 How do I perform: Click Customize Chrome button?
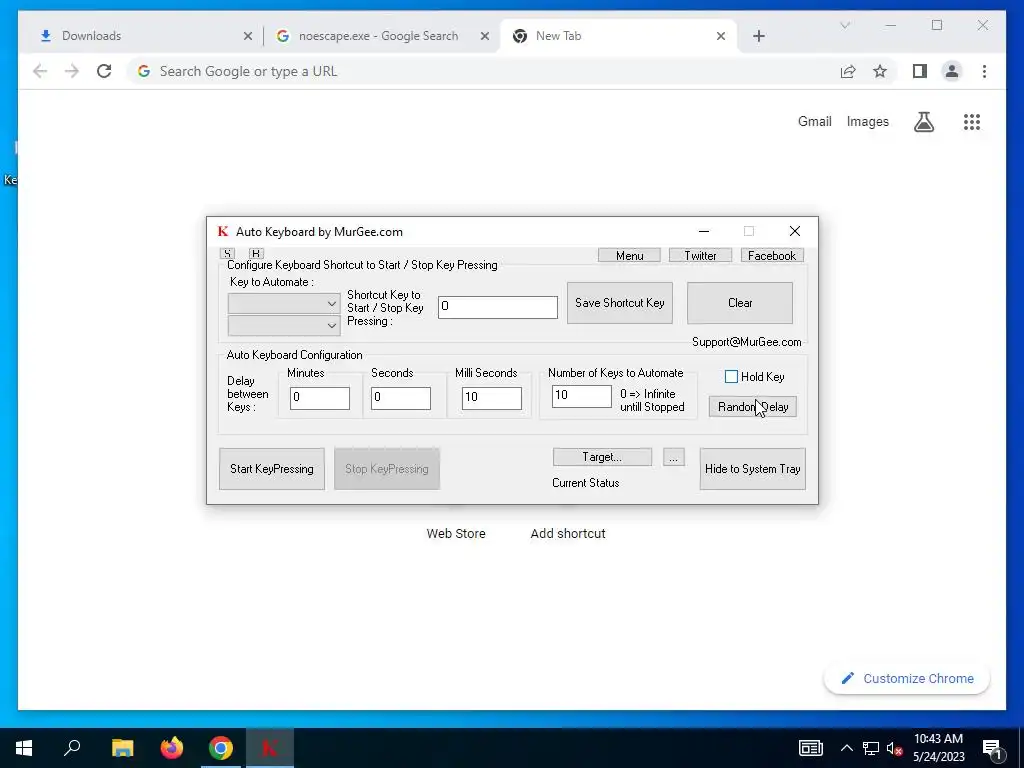907,679
